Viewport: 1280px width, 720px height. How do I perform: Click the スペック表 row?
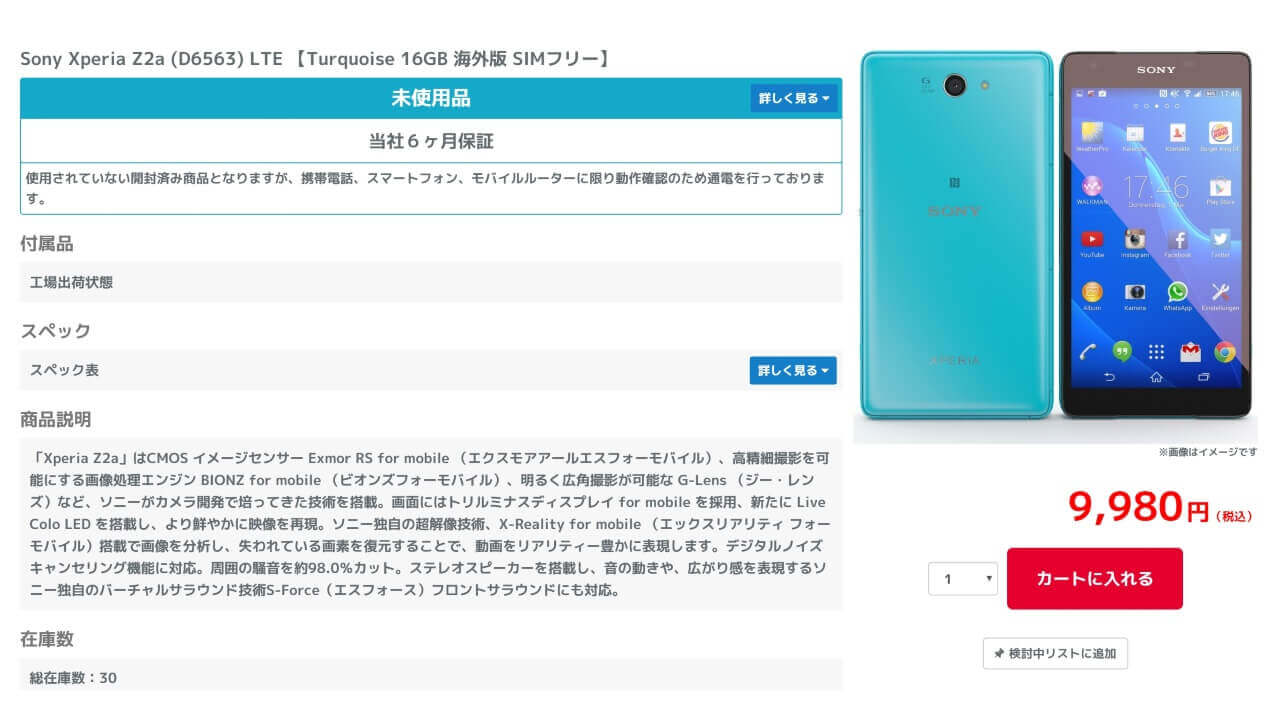coord(431,370)
